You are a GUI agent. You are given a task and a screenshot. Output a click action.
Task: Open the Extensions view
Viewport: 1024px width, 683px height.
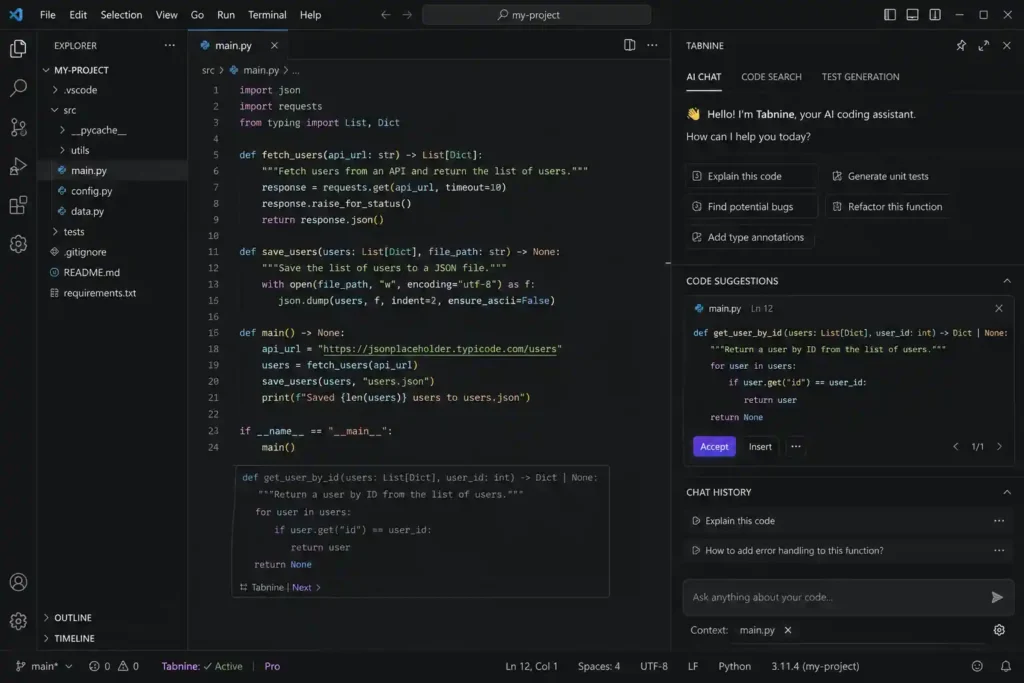[x=18, y=205]
